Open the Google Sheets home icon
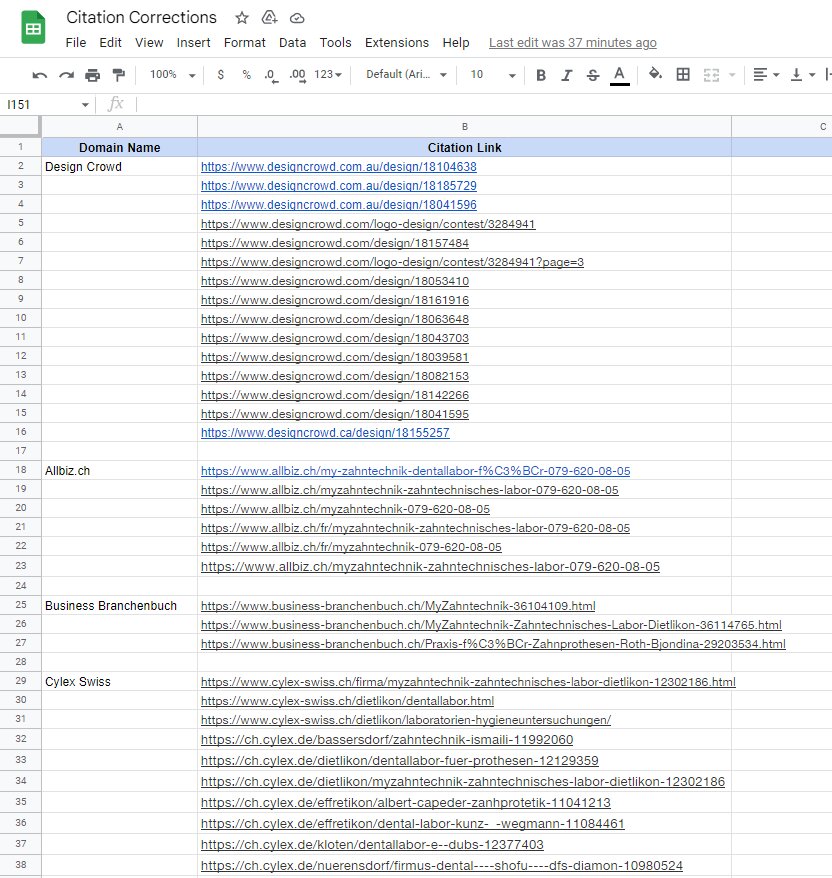Image resolution: width=832 pixels, height=878 pixels. coord(33,28)
